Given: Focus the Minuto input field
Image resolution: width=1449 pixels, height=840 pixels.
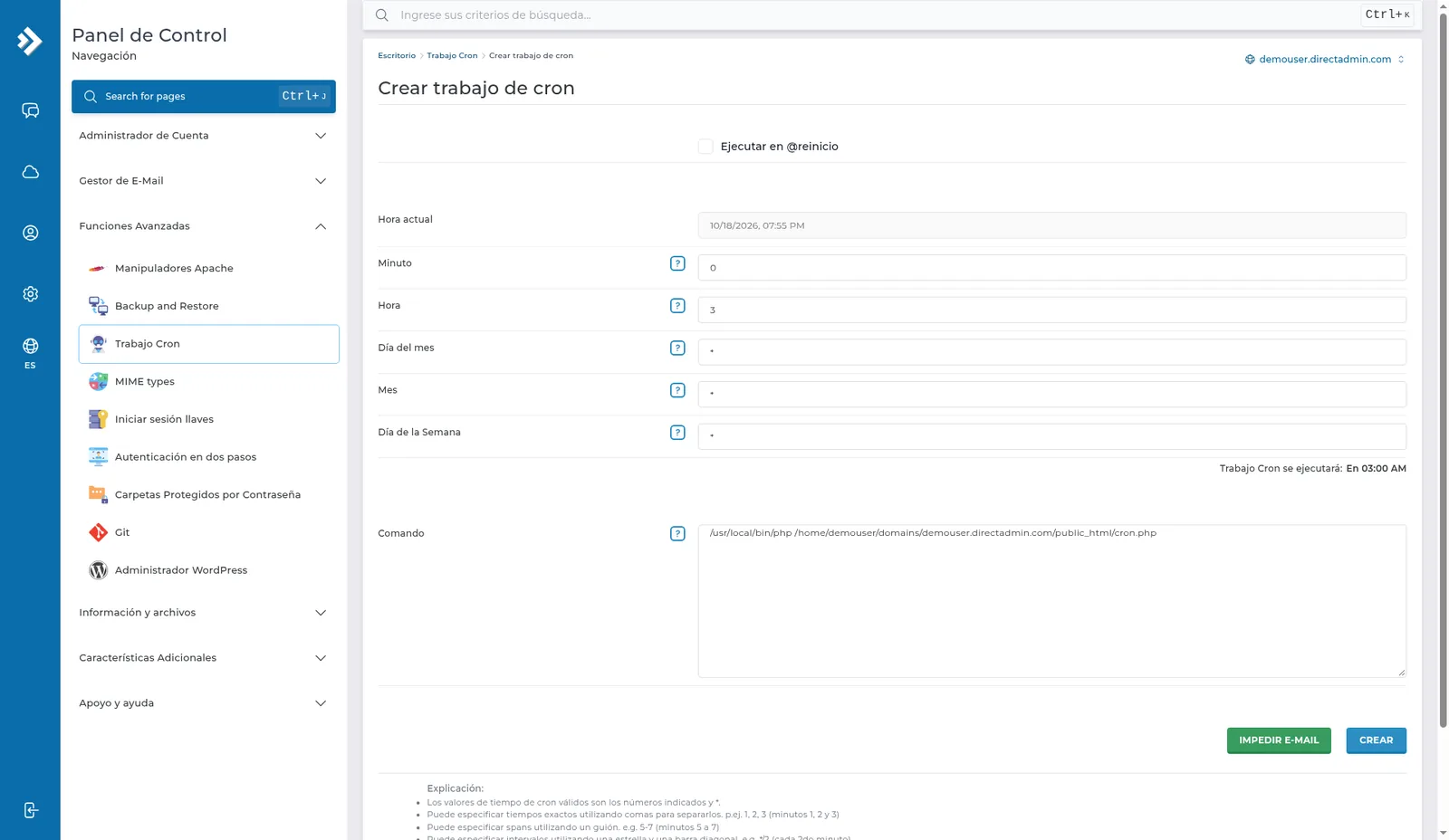Looking at the screenshot, I should (x=1051, y=268).
